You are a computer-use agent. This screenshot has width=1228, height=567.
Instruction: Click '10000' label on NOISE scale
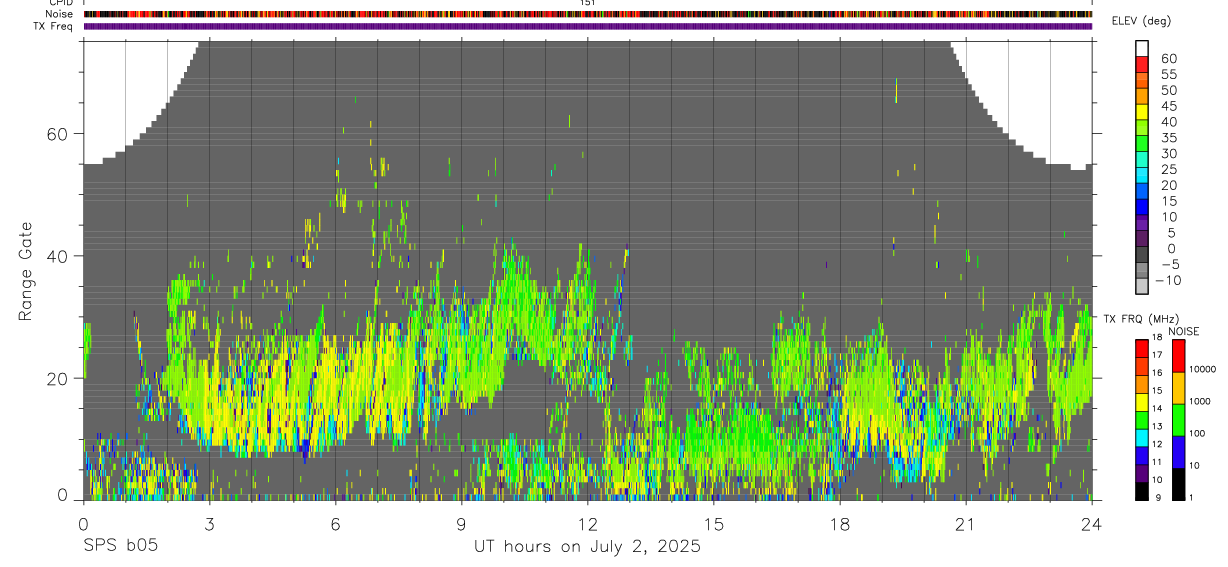1202,369
